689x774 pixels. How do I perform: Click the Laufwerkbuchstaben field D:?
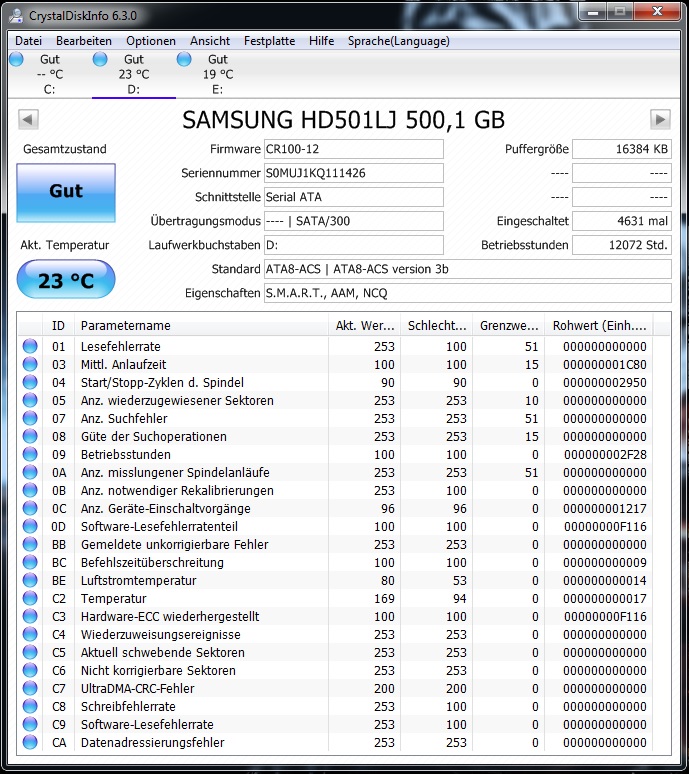coord(353,245)
